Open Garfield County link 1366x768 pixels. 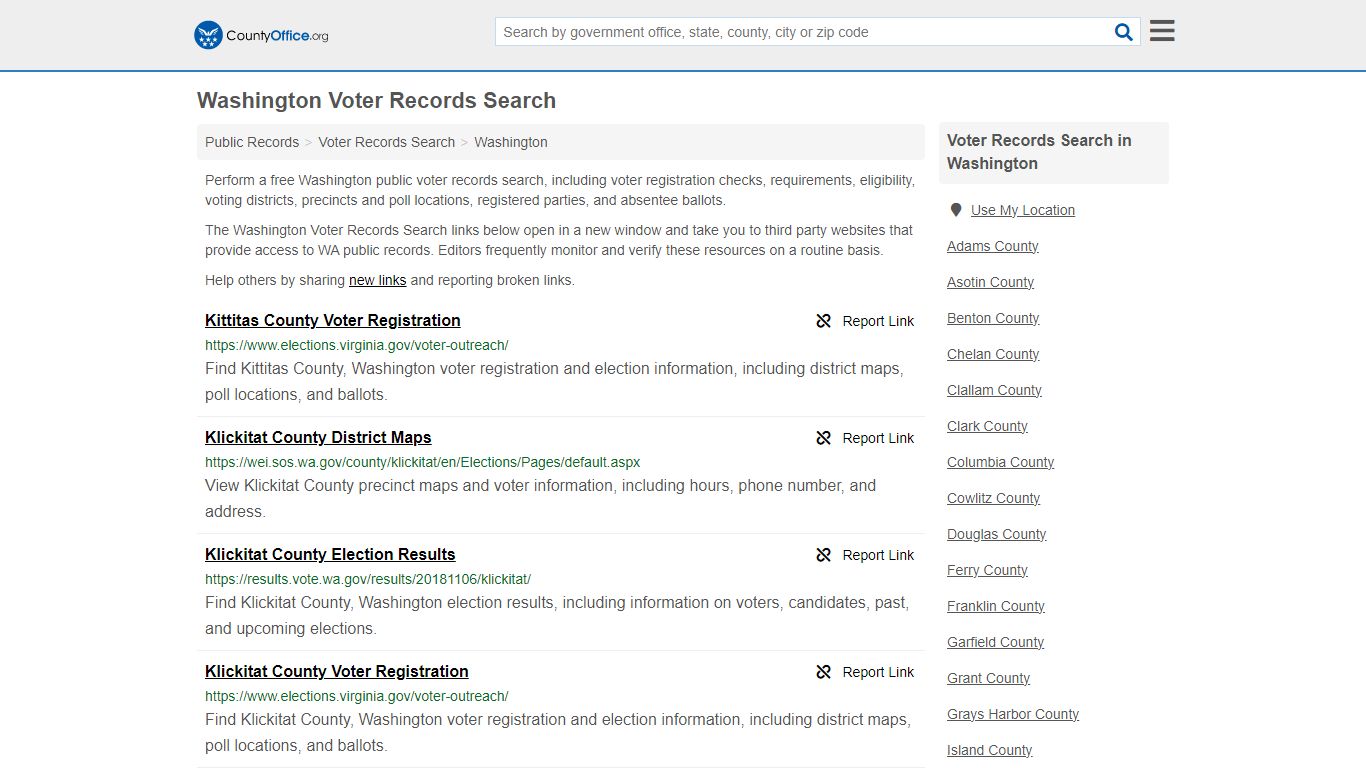pos(996,642)
